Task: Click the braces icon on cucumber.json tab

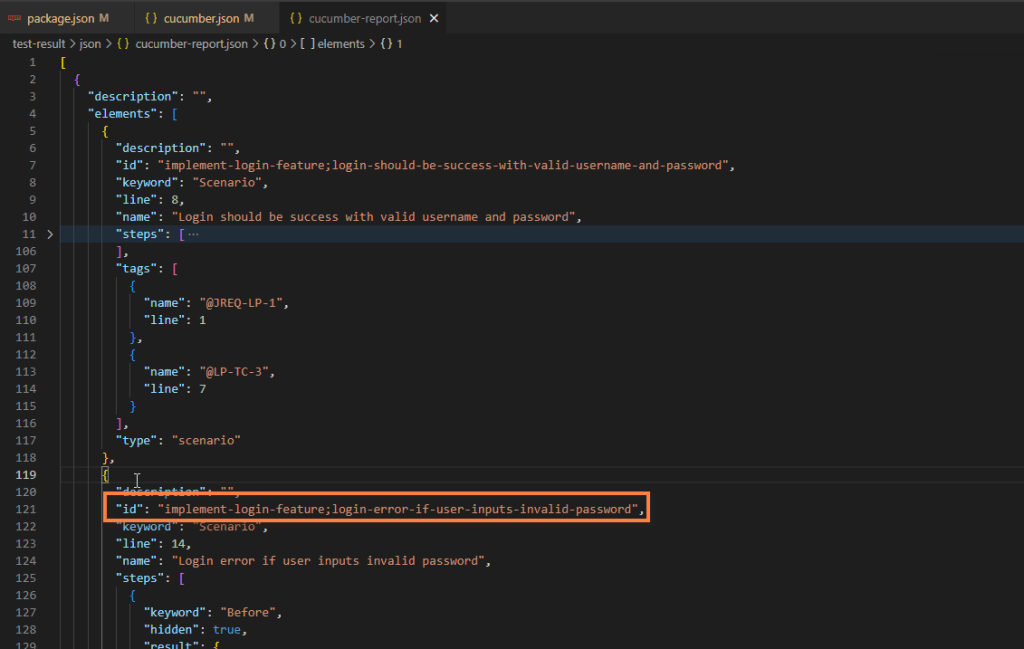Action: click(x=151, y=18)
